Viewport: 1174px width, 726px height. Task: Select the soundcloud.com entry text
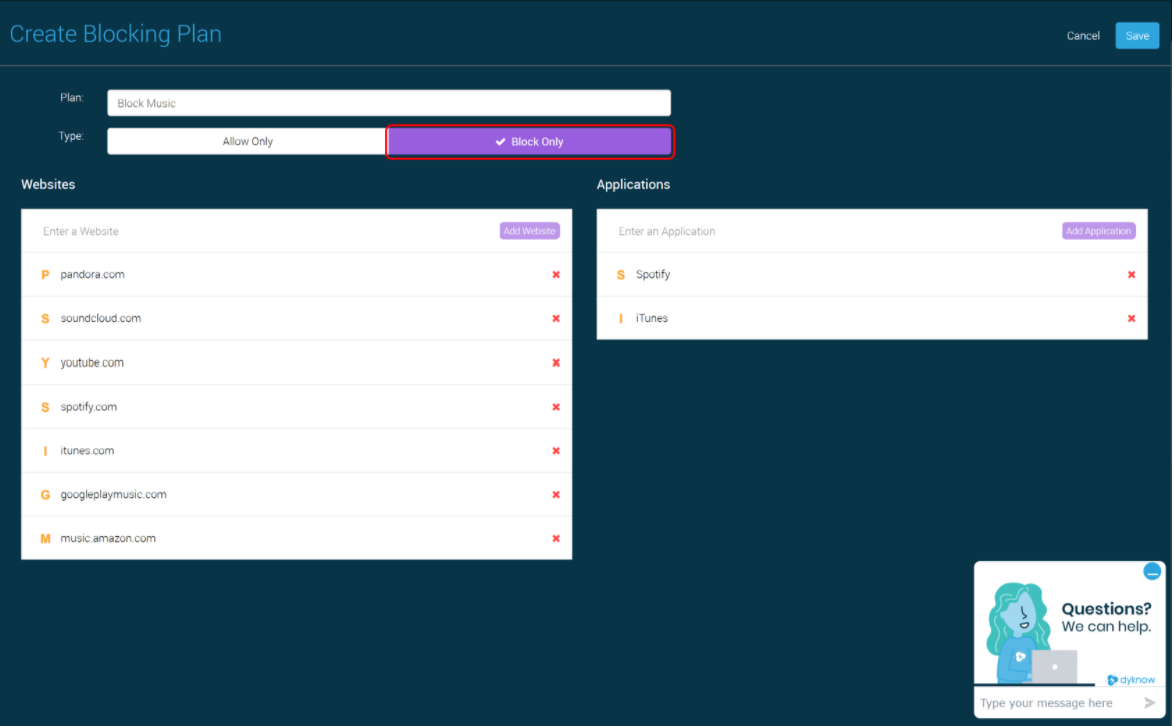[100, 319]
